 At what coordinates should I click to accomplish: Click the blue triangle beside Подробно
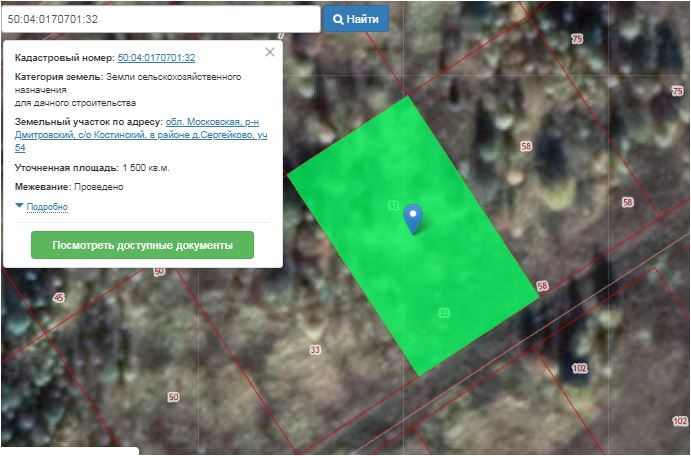tap(19, 206)
